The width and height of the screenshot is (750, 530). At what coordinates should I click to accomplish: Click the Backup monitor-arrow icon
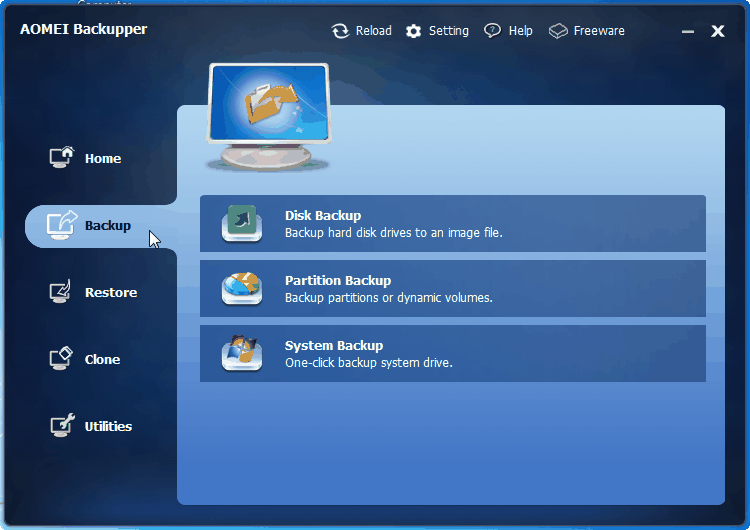[x=62, y=224]
